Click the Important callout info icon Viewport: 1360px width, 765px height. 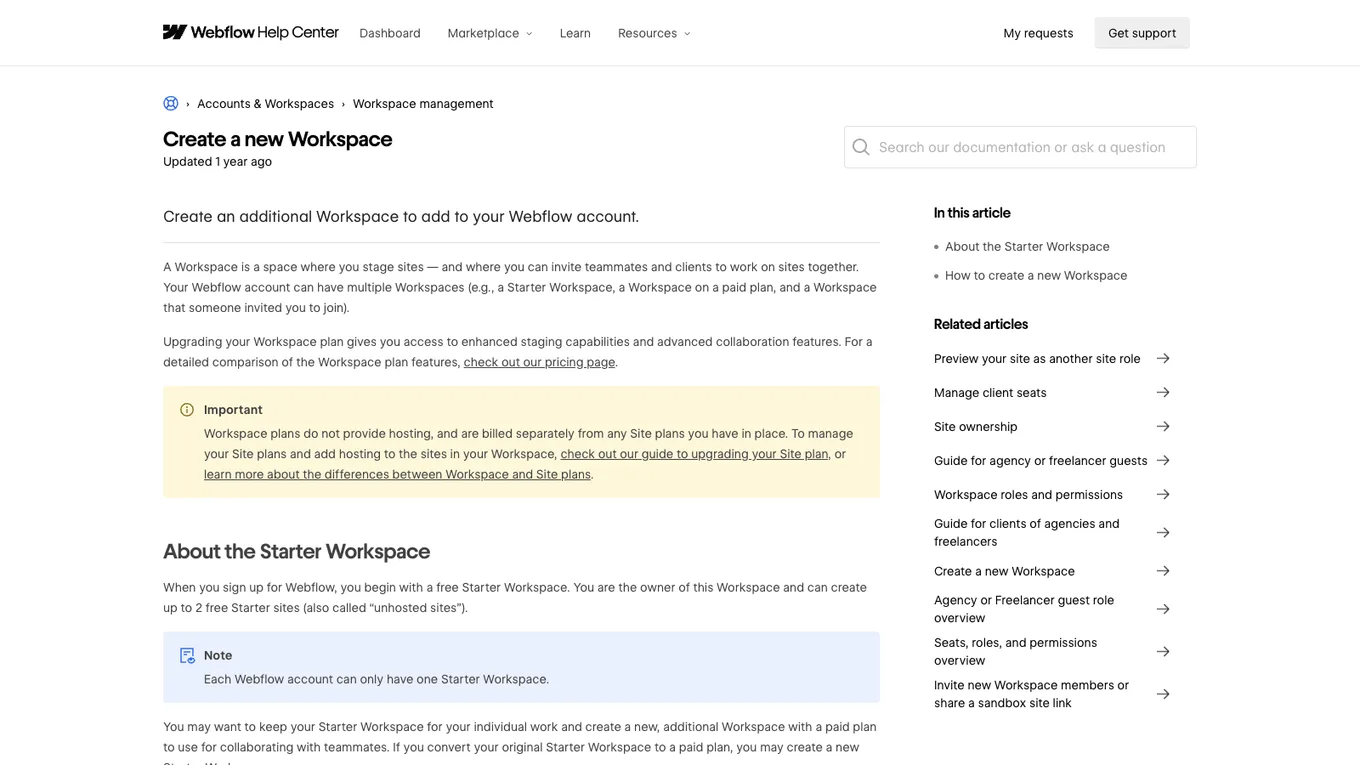point(187,410)
